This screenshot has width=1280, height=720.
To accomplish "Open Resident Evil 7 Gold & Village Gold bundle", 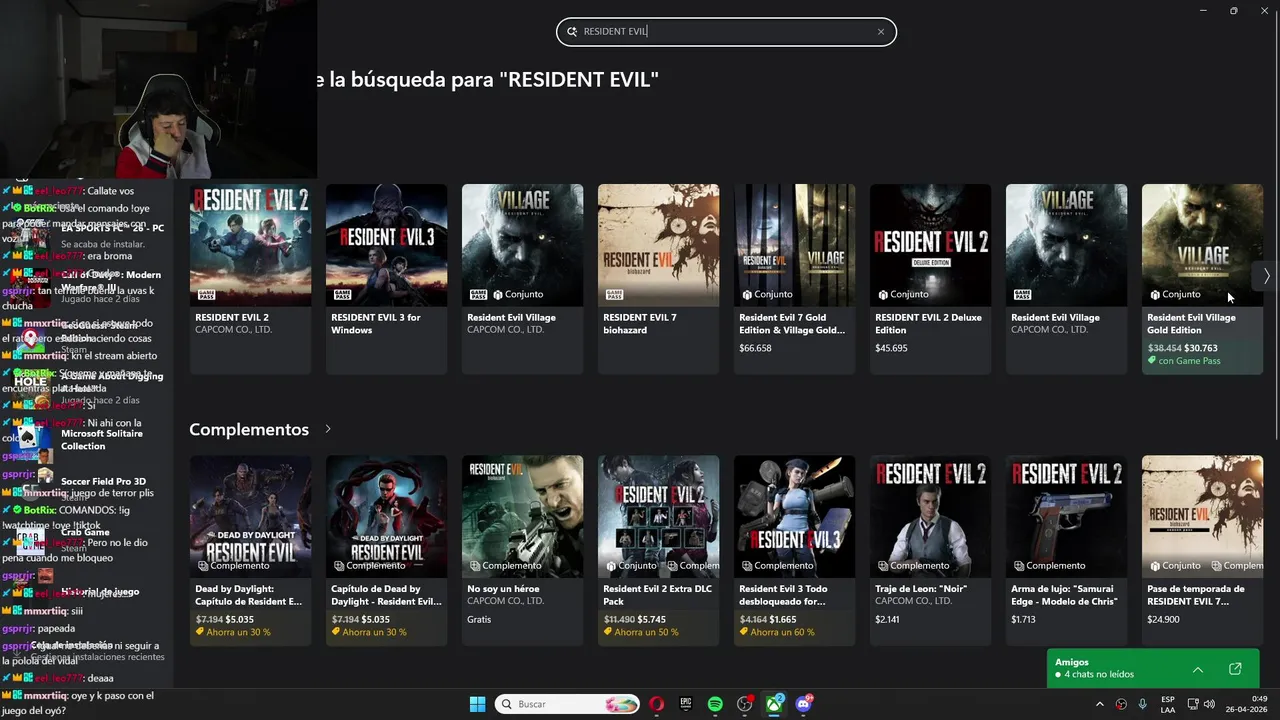I will tap(794, 279).
